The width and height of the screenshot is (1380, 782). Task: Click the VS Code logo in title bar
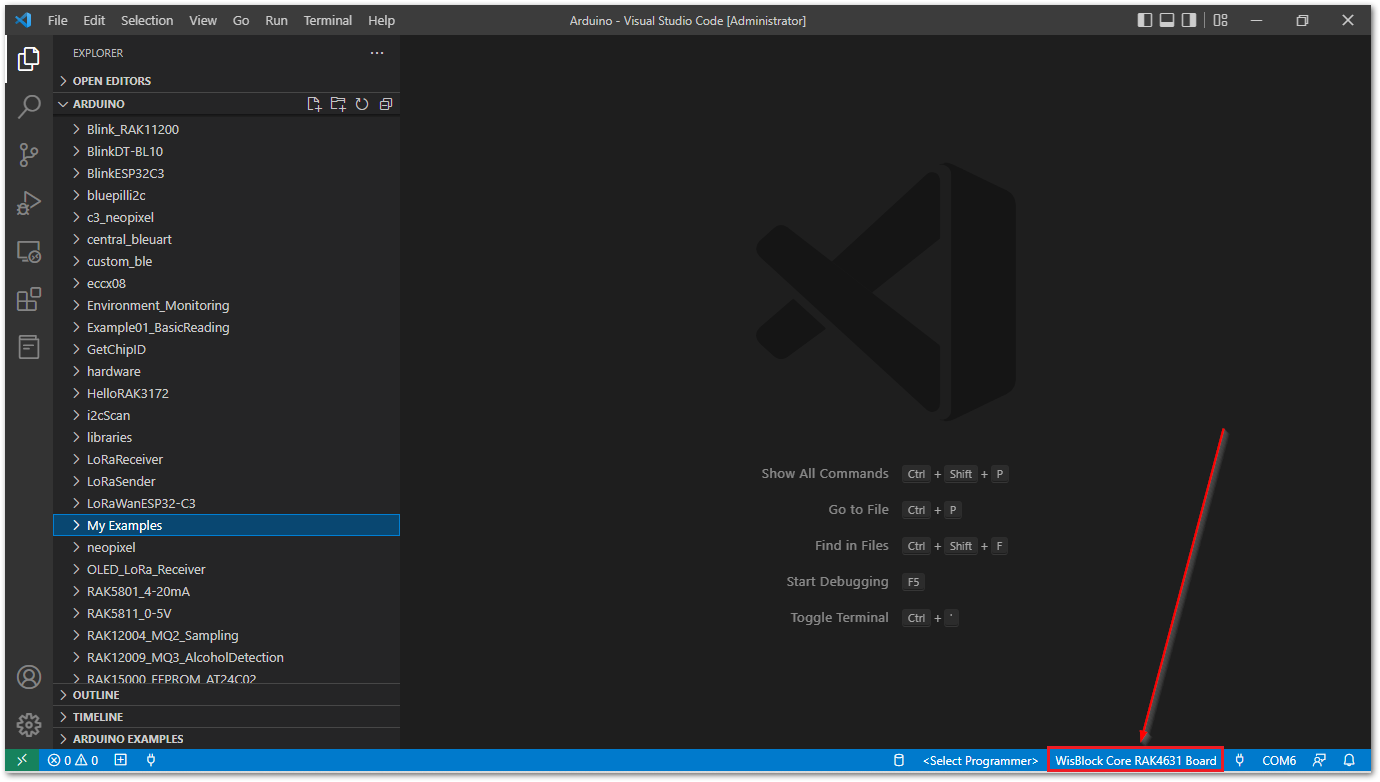(23, 20)
